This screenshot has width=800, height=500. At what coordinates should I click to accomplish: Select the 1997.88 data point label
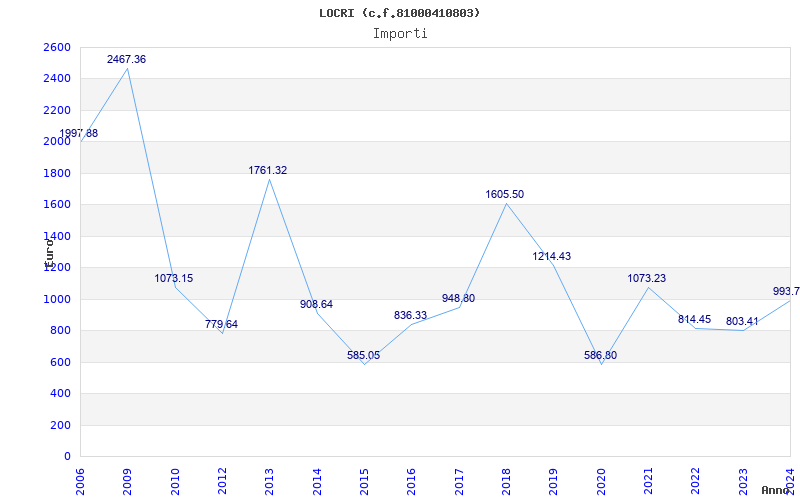(79, 134)
